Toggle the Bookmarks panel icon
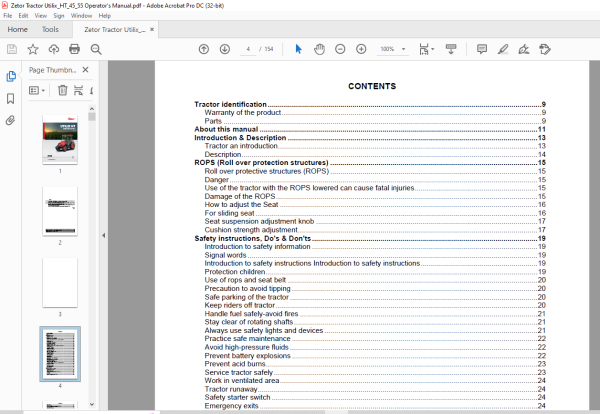Screen dimensions: 600x414 (11, 98)
